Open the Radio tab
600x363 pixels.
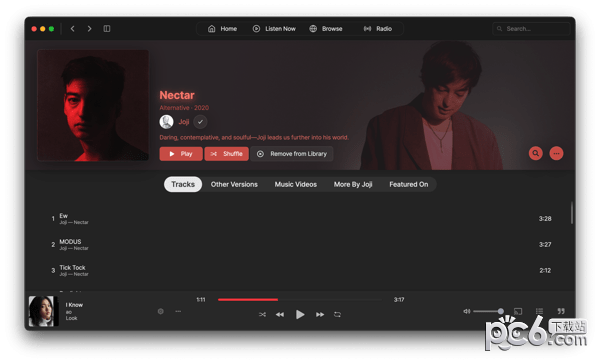pyautogui.click(x=378, y=29)
